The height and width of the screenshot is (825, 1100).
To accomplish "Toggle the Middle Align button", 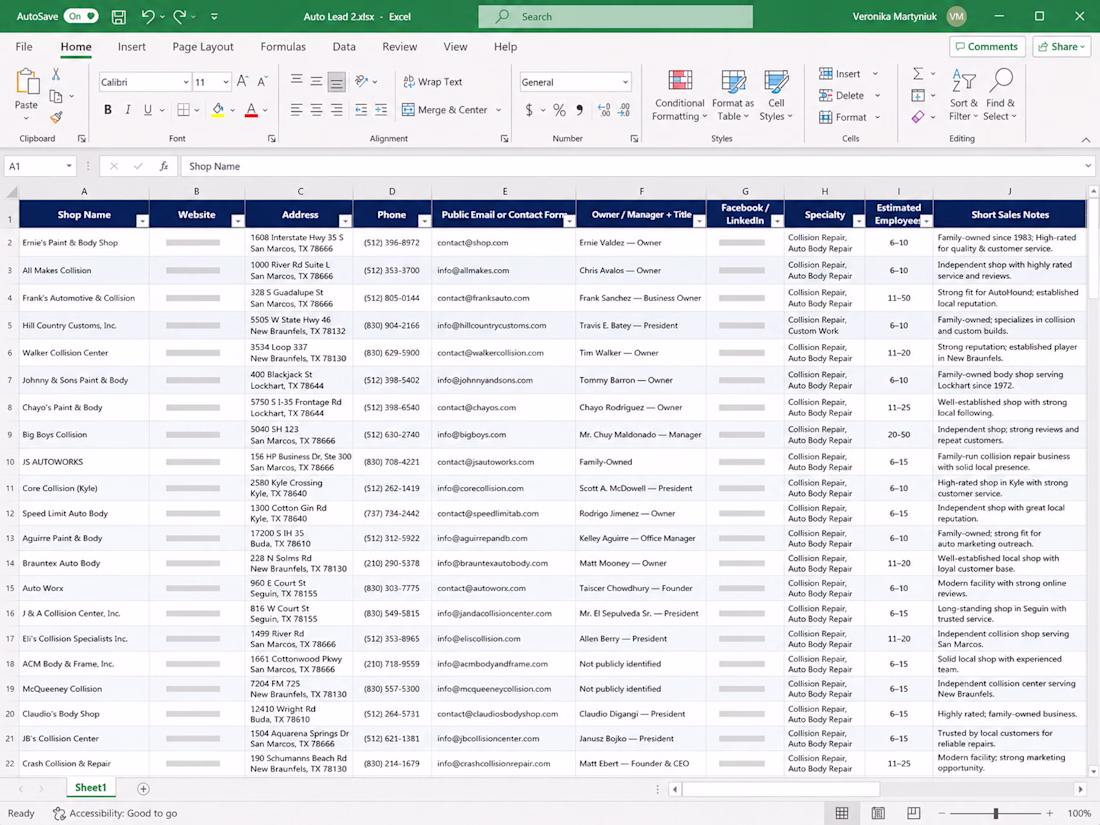I will coord(316,81).
